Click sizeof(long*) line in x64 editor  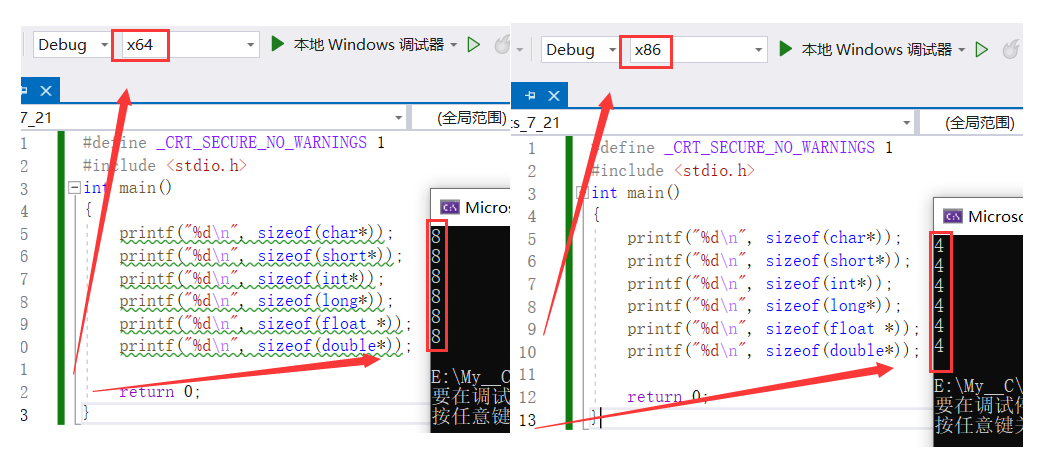(x=255, y=301)
